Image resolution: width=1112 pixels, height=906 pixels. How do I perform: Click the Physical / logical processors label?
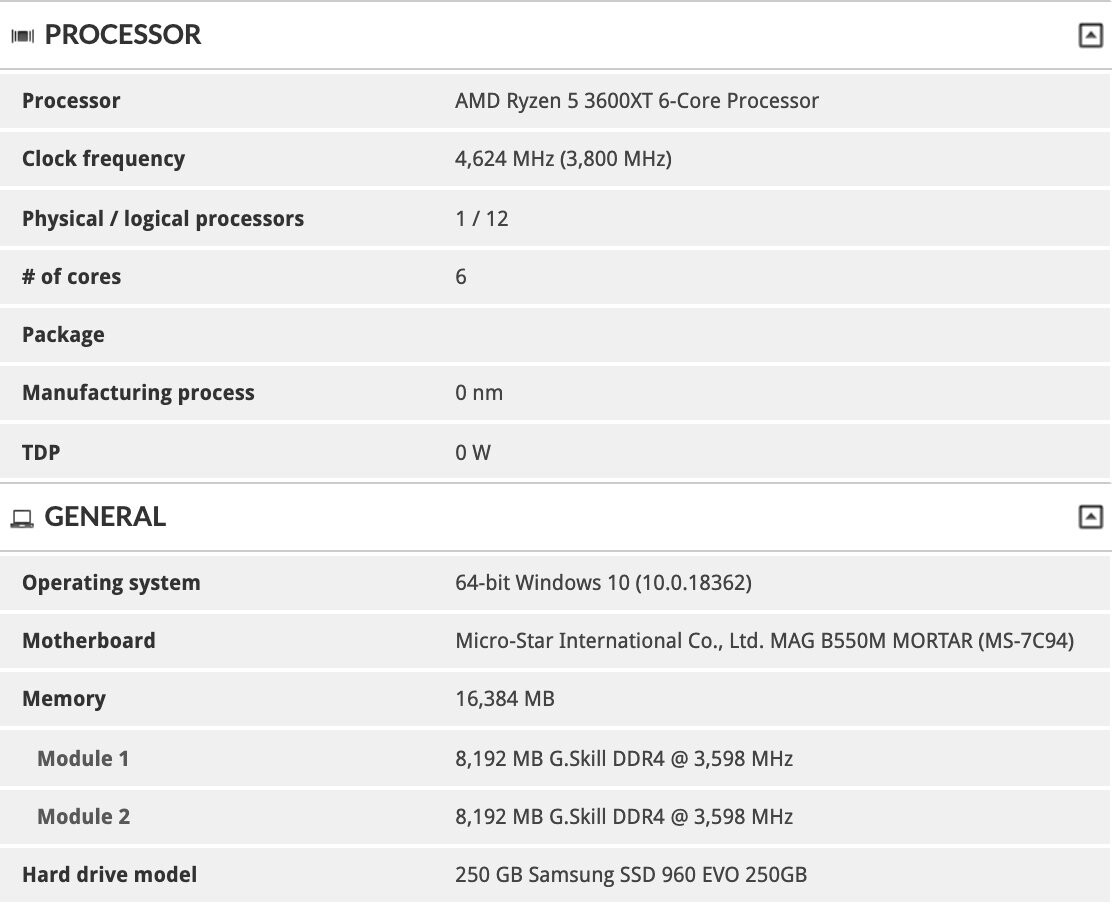tap(163, 218)
